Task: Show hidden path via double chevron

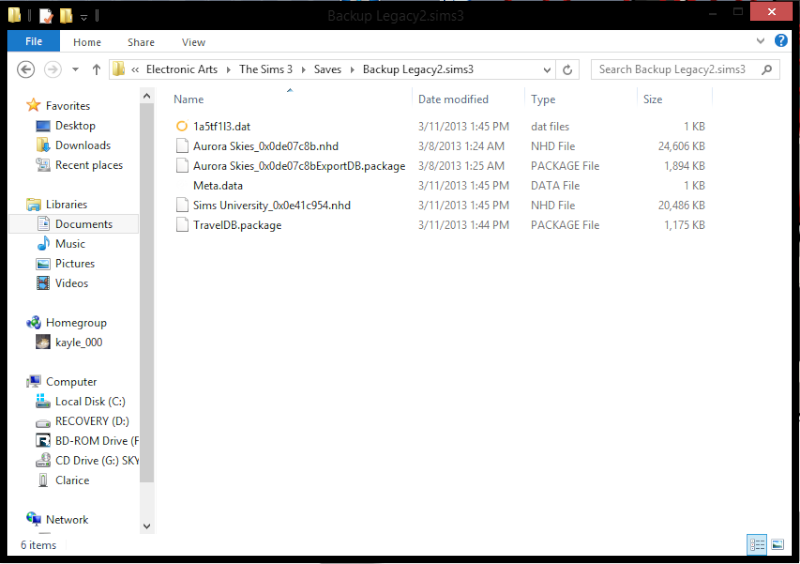Action: pos(135,70)
